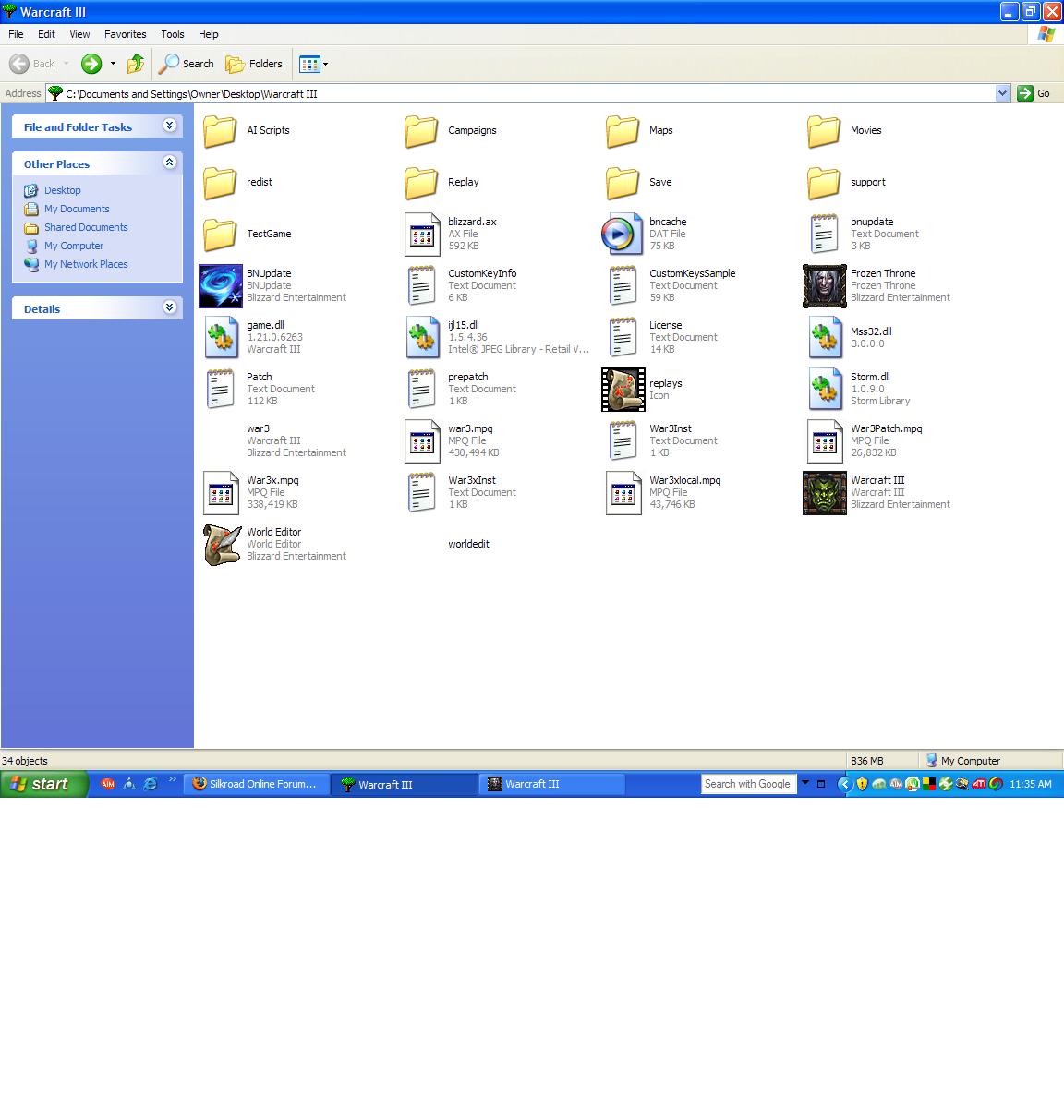Screen dimensions: 1064x1120
Task: Click the Search with Google taskbar field
Action: [748, 784]
